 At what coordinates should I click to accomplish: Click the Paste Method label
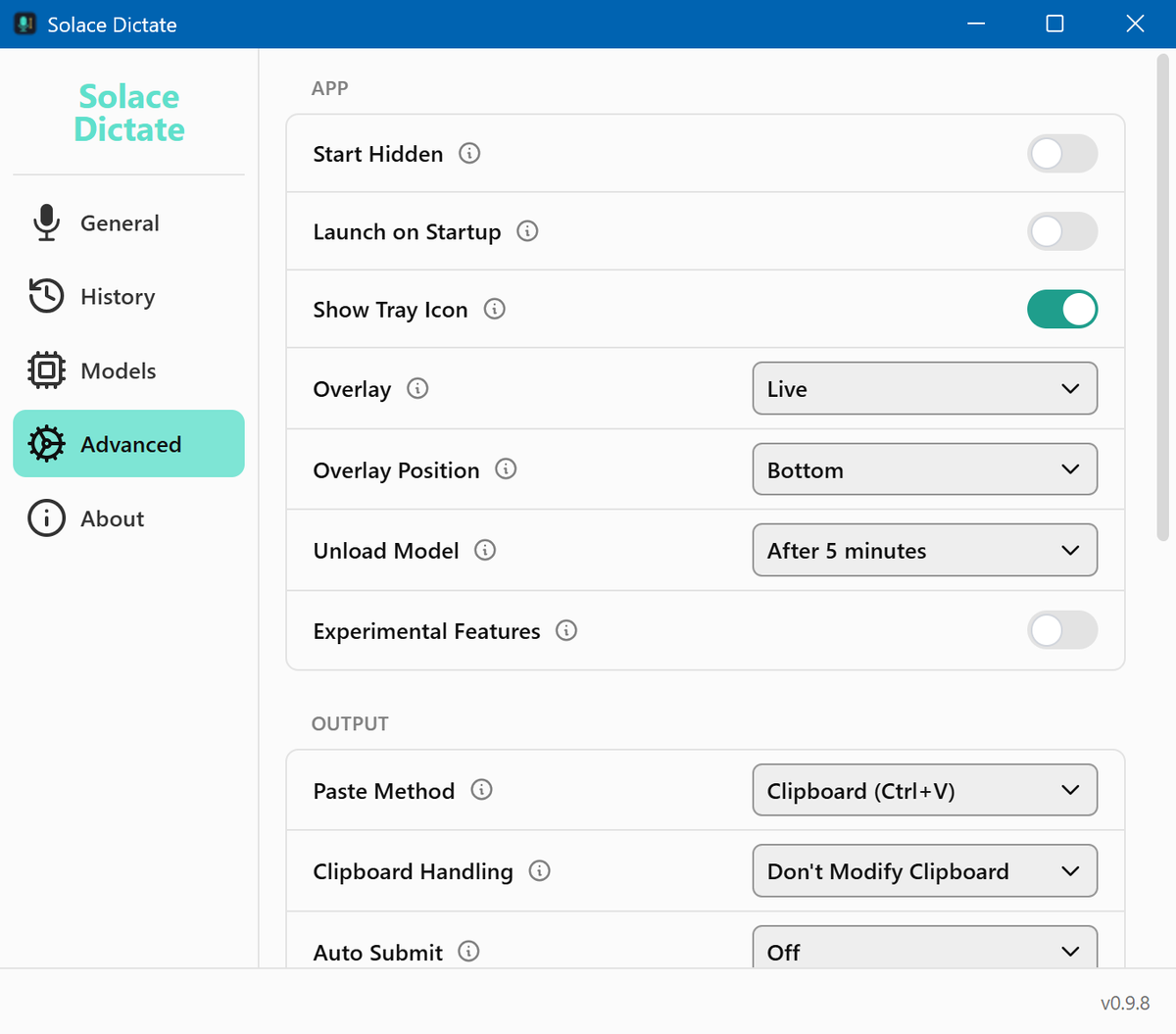tap(384, 791)
